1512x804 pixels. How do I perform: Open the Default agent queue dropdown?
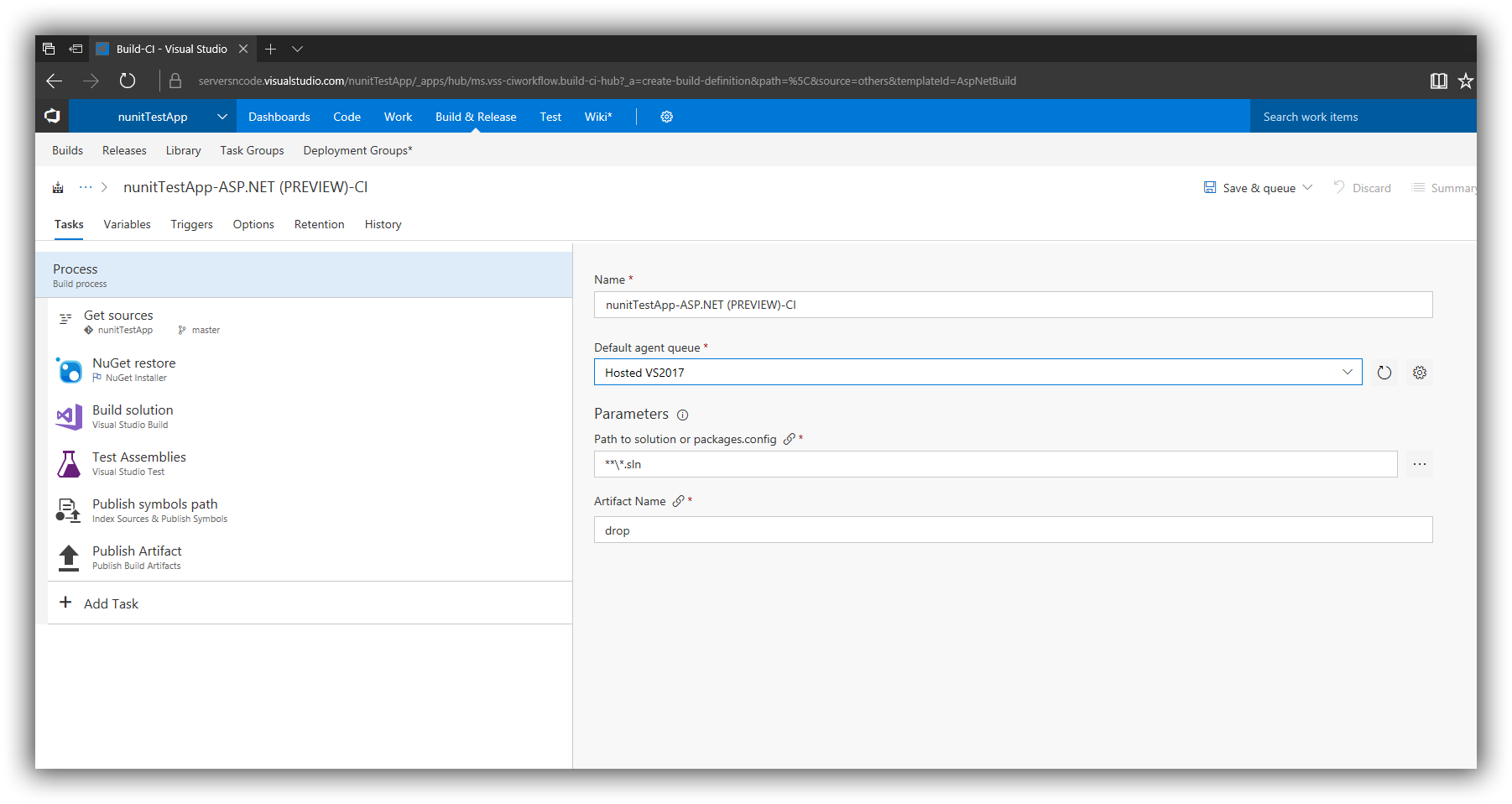click(1348, 372)
